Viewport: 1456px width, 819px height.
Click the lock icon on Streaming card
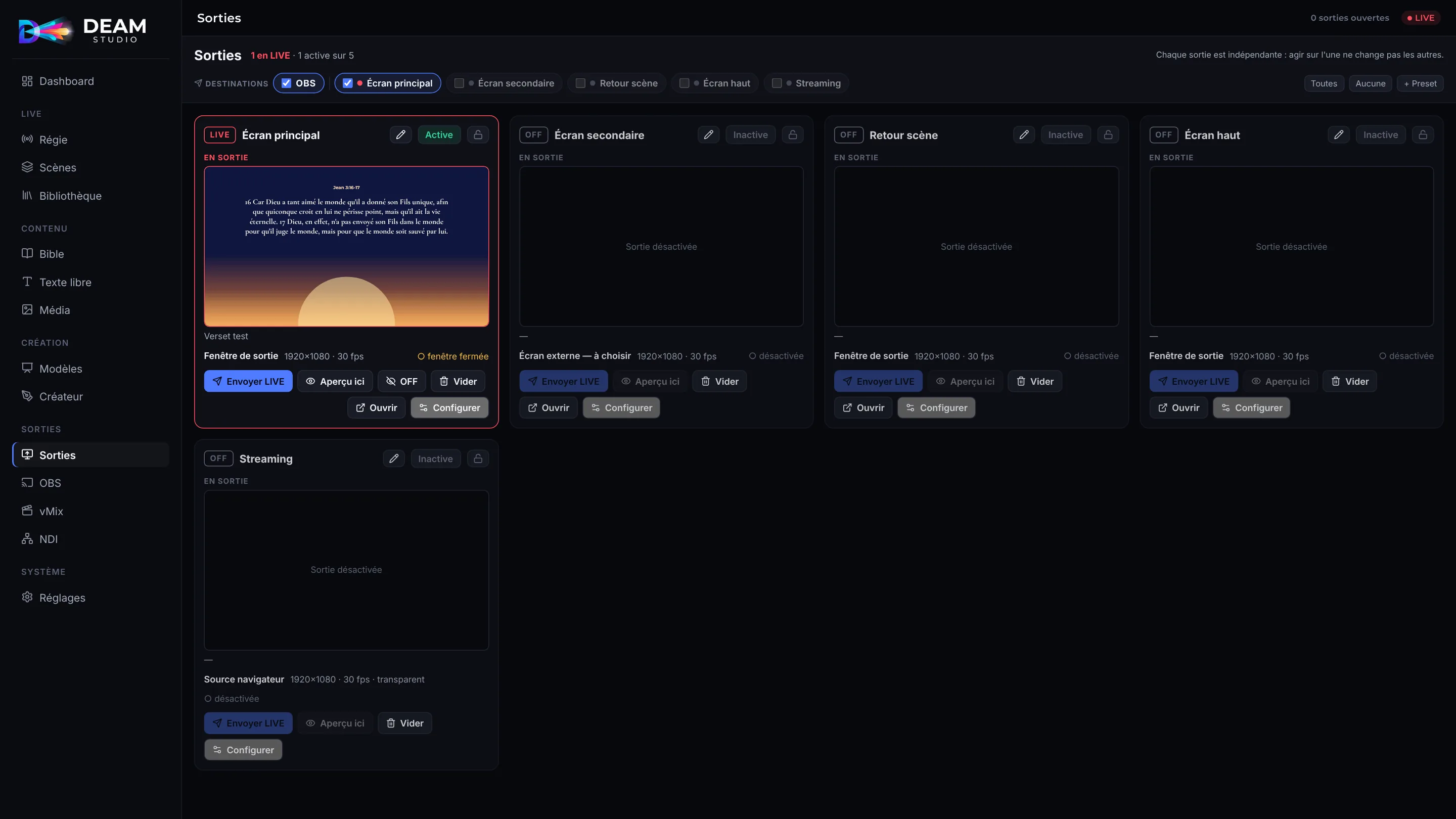pyautogui.click(x=478, y=459)
